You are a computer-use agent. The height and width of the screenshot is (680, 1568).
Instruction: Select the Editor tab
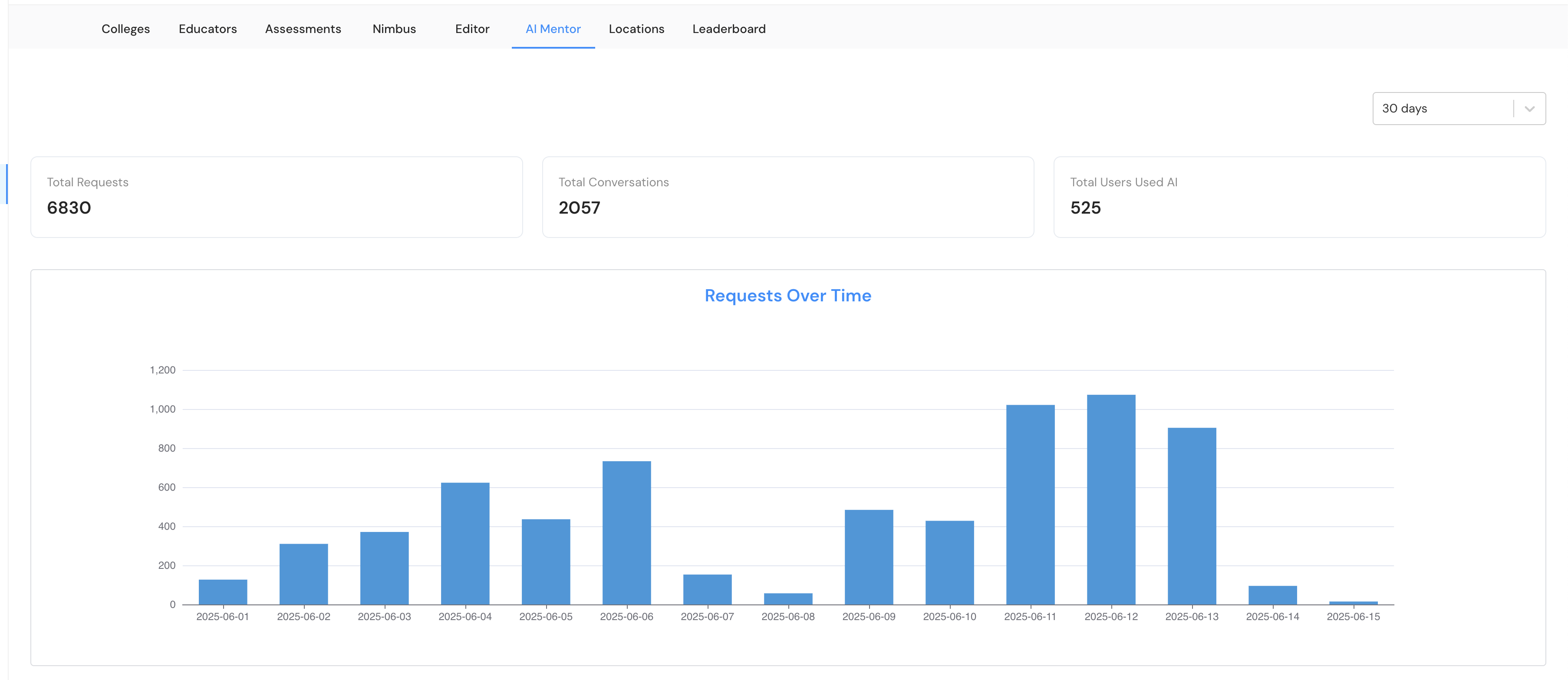472,29
